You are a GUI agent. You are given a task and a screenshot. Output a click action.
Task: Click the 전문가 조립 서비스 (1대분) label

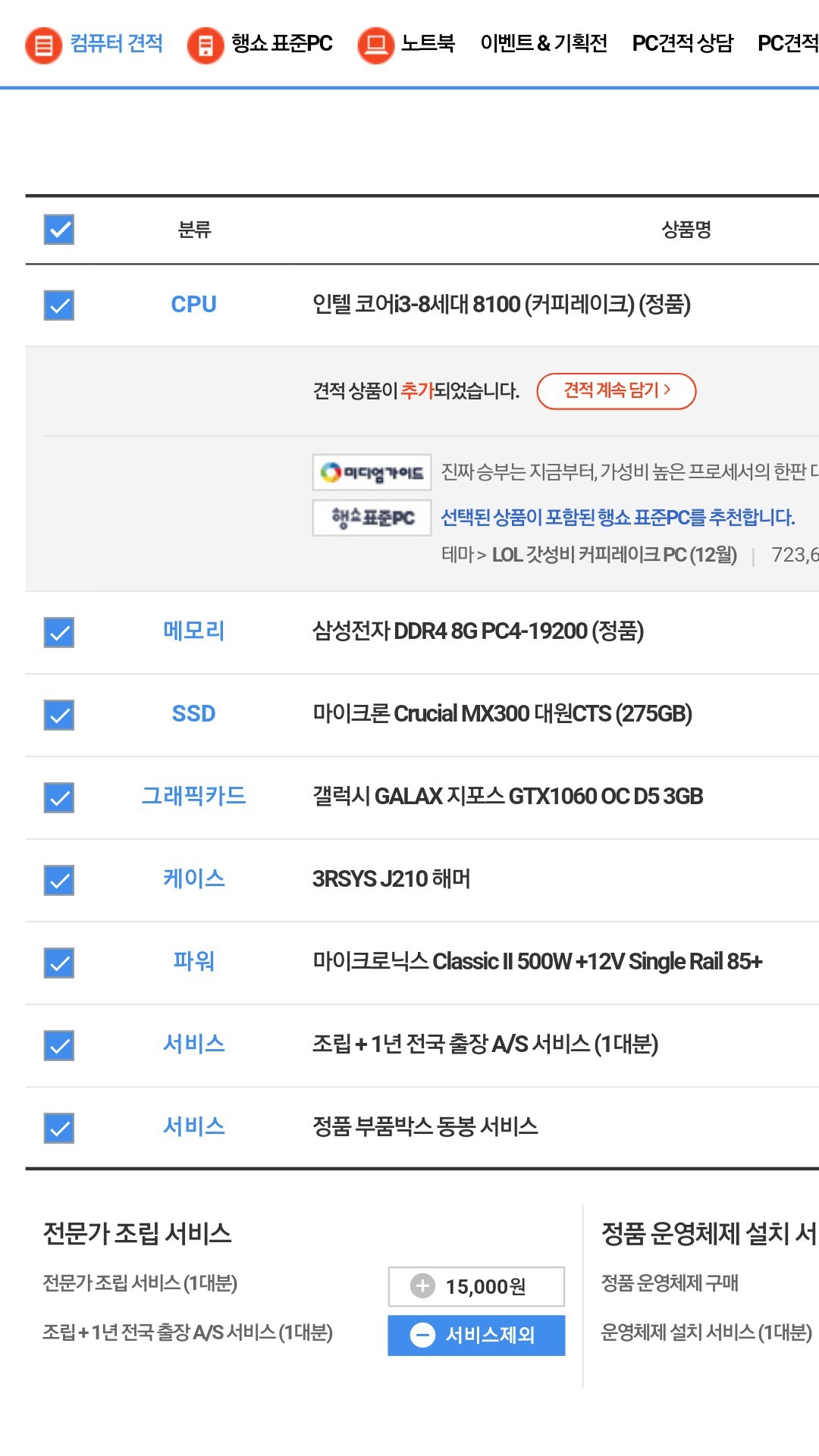140,1283
